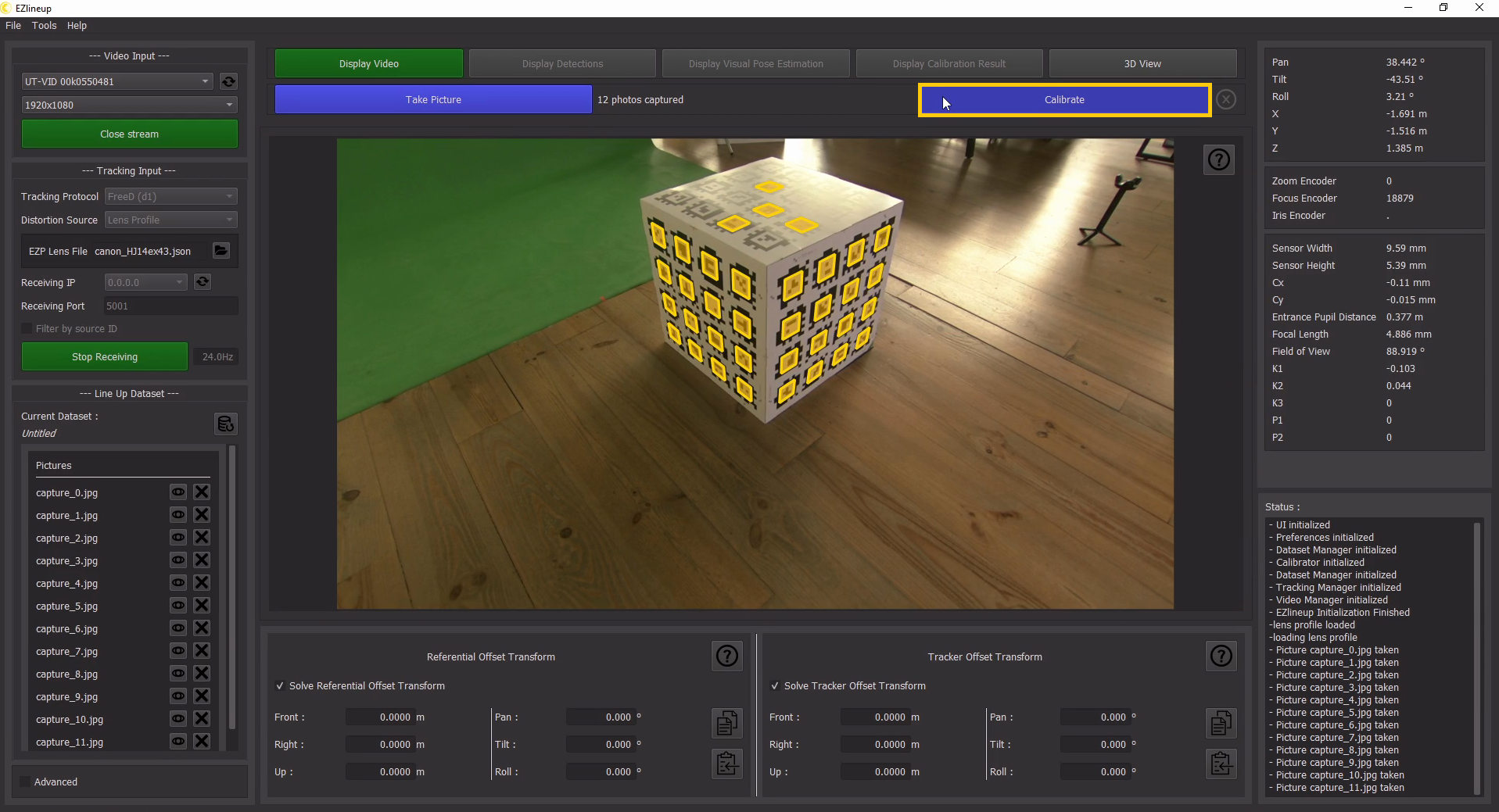Enable the Advanced checkbox

coord(26,782)
